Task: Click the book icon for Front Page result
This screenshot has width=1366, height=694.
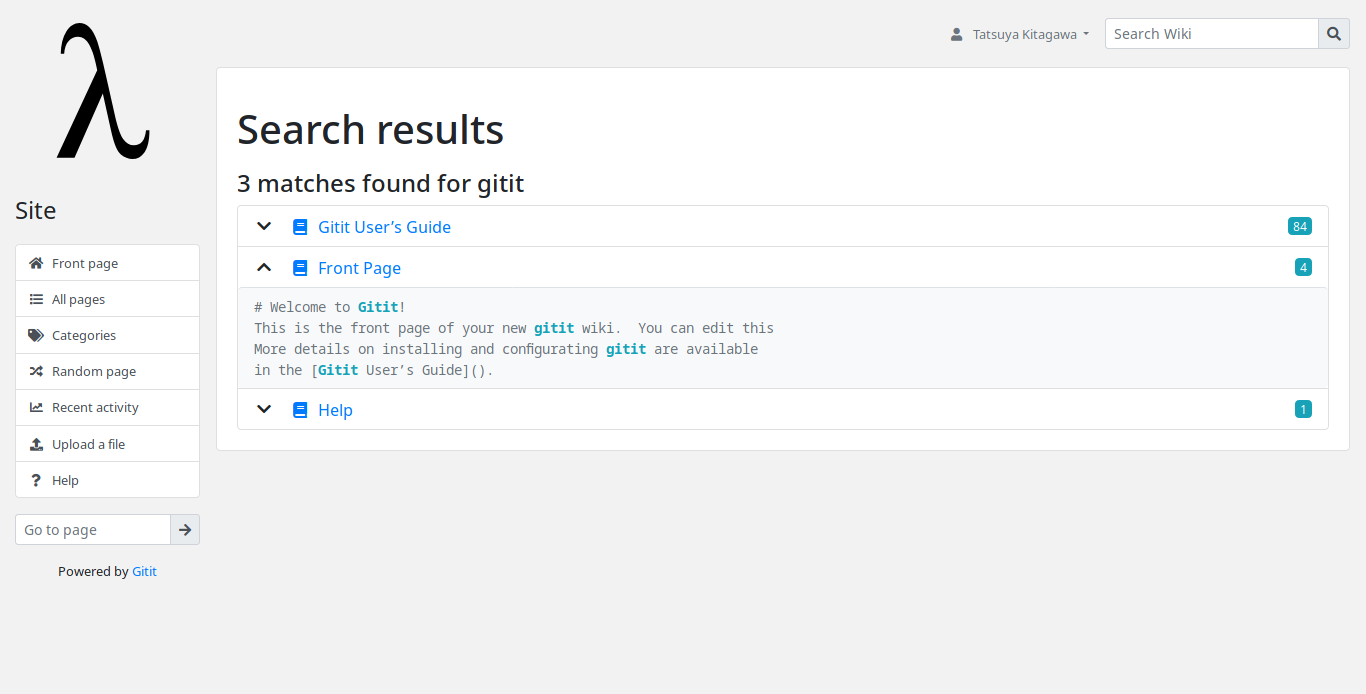Action: [300, 268]
